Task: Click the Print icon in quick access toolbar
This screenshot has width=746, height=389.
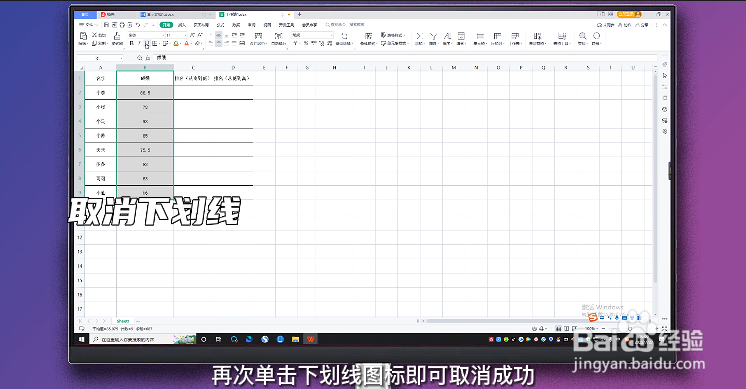Action: tap(122, 25)
